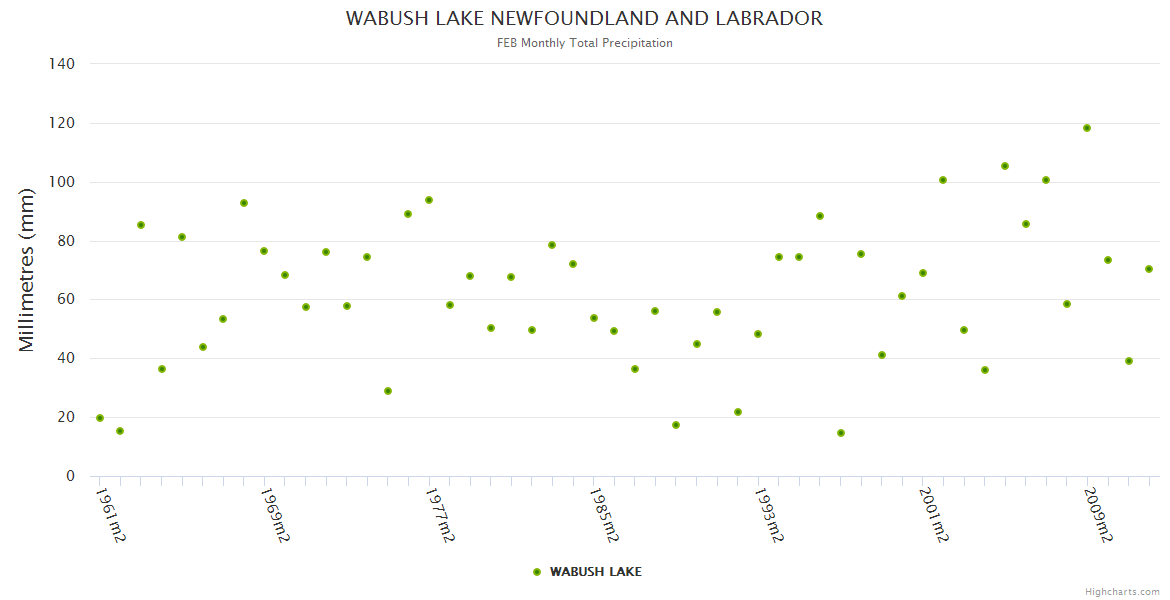Click the highest data point near 118 mm
Image resolution: width=1170 pixels, height=600 pixels.
1087,128
